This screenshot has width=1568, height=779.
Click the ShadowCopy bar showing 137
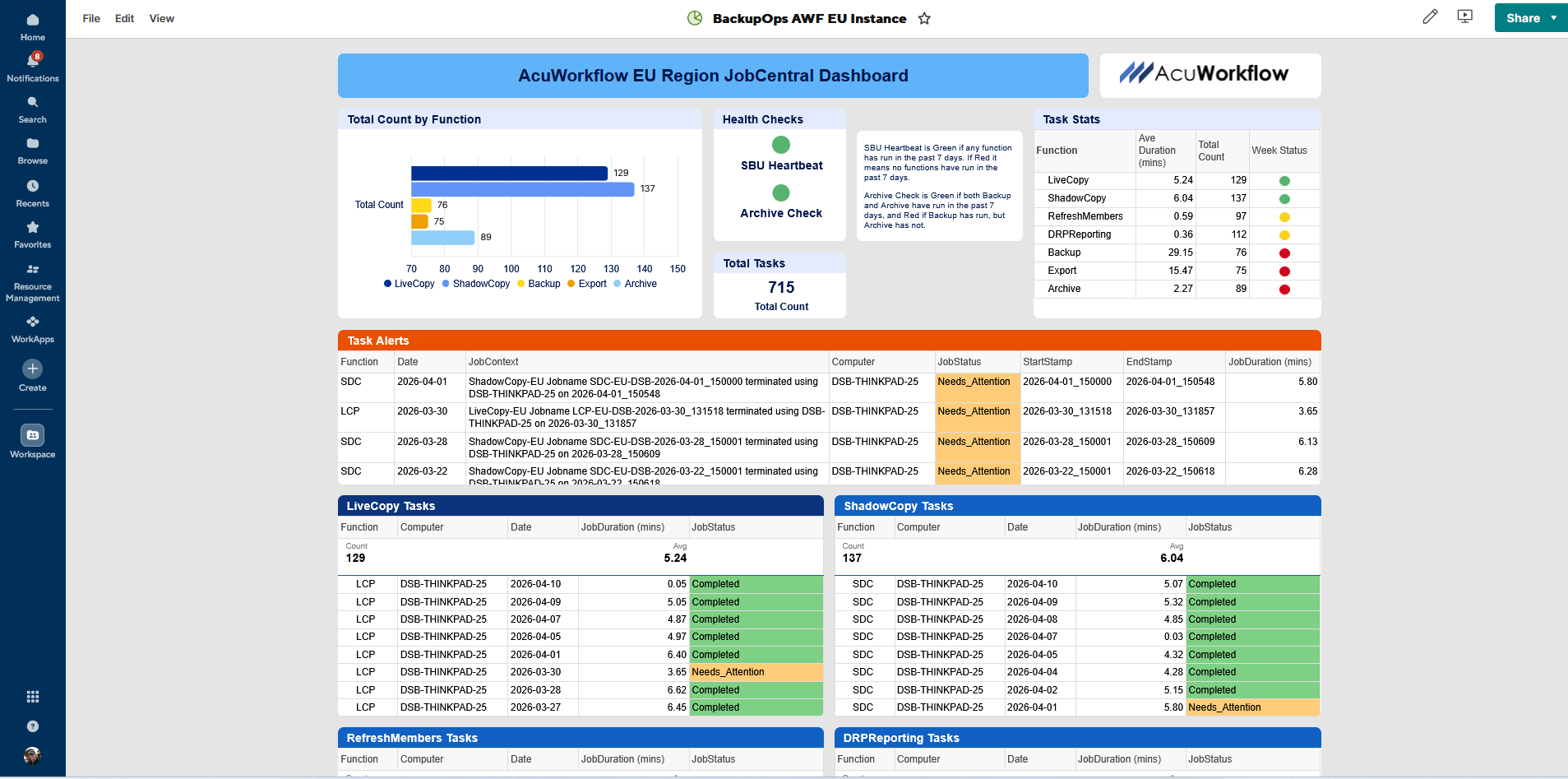(x=522, y=189)
